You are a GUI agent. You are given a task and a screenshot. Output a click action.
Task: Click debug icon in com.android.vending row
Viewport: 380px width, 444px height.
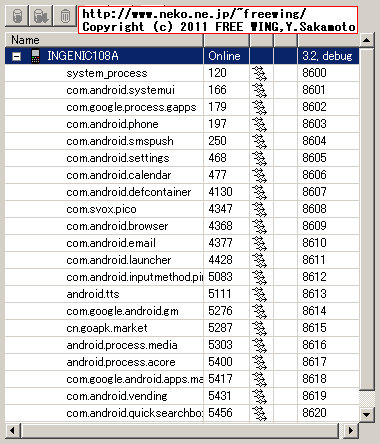point(260,396)
